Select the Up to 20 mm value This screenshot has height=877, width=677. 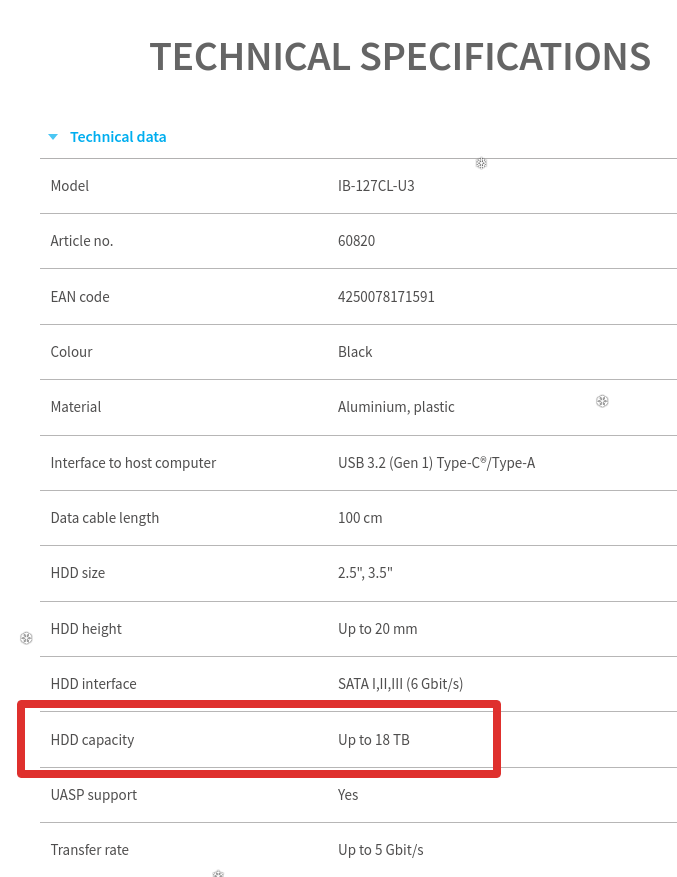coord(377,629)
